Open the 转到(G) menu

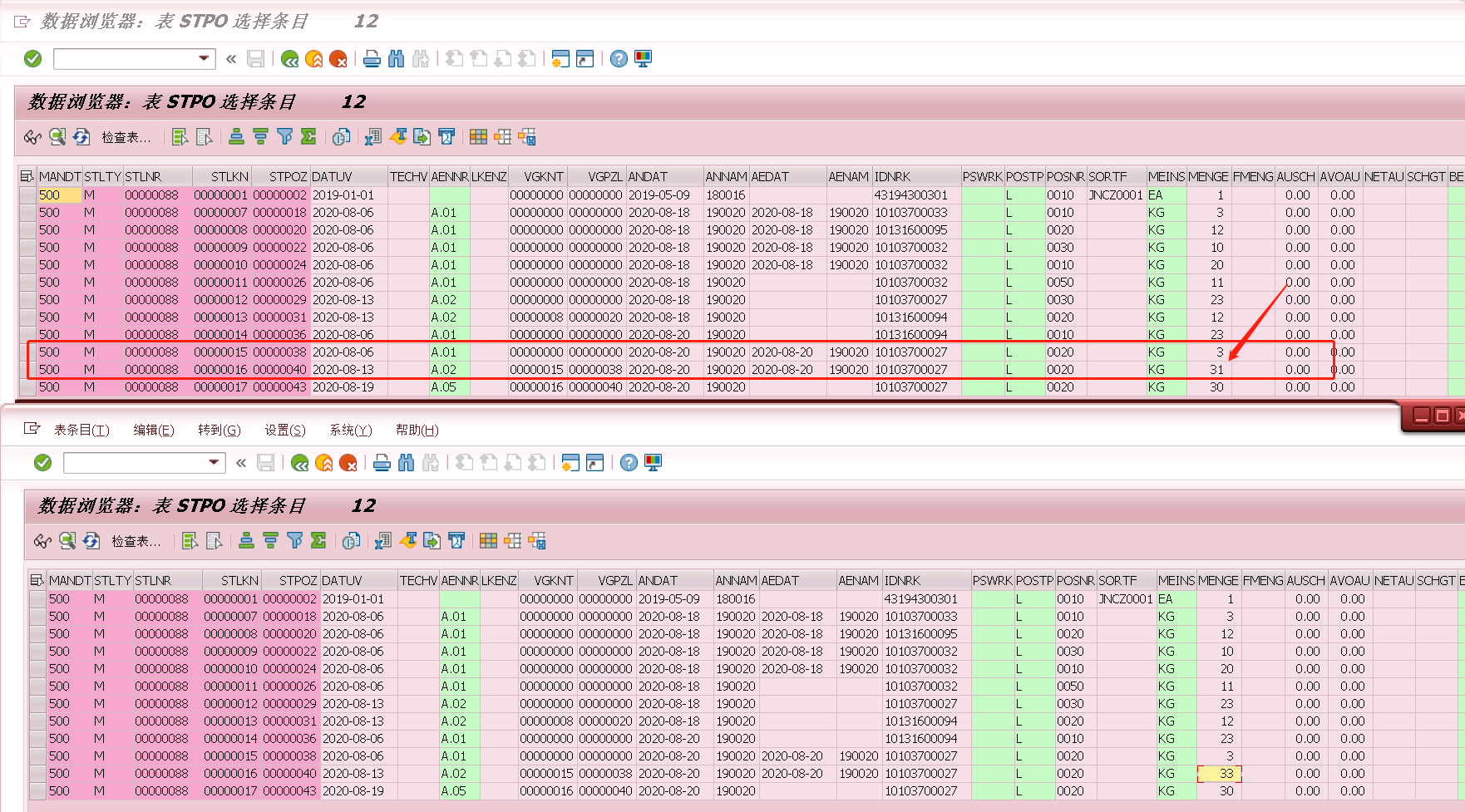pos(220,430)
